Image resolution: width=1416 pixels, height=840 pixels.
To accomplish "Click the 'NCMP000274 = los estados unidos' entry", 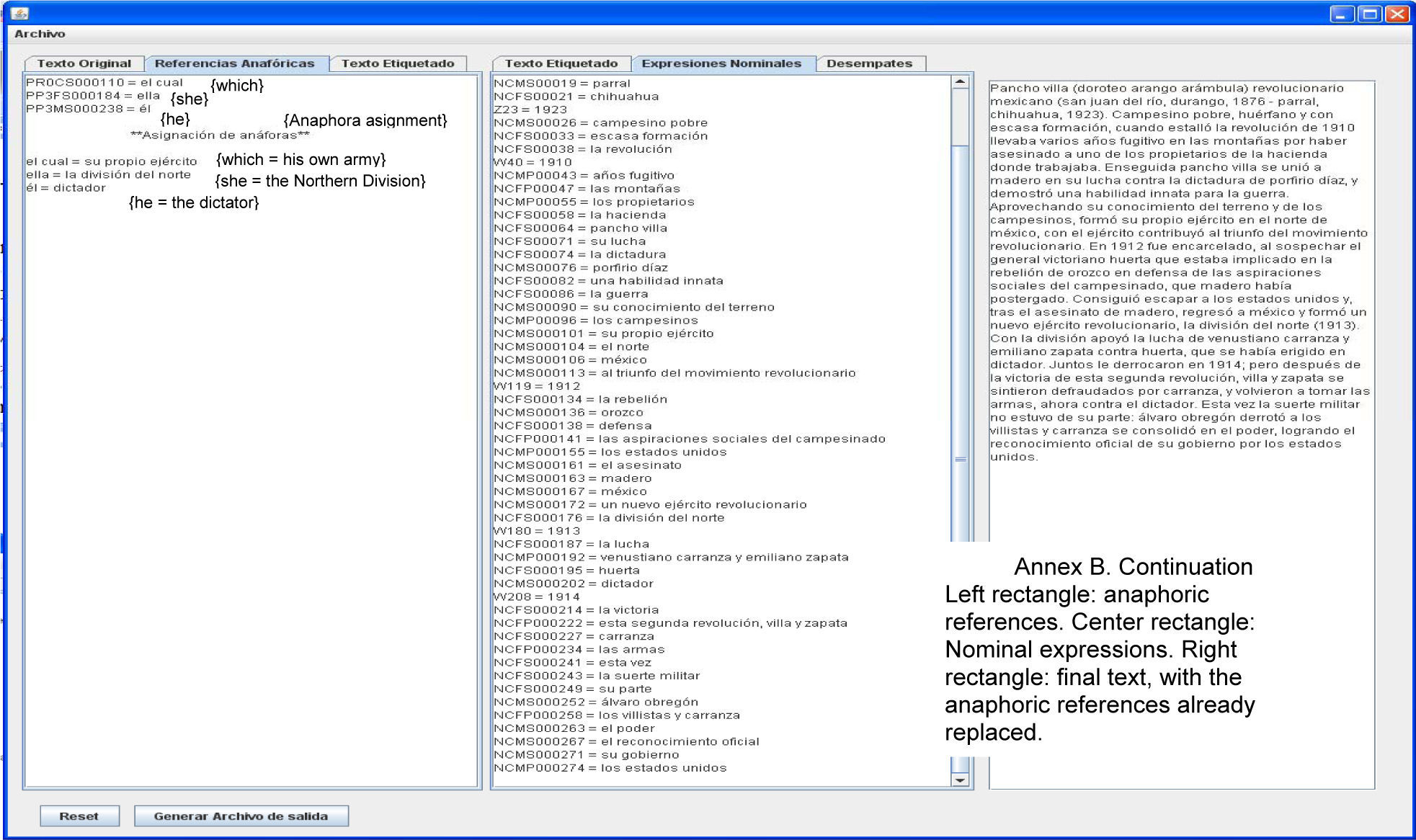I will point(610,768).
